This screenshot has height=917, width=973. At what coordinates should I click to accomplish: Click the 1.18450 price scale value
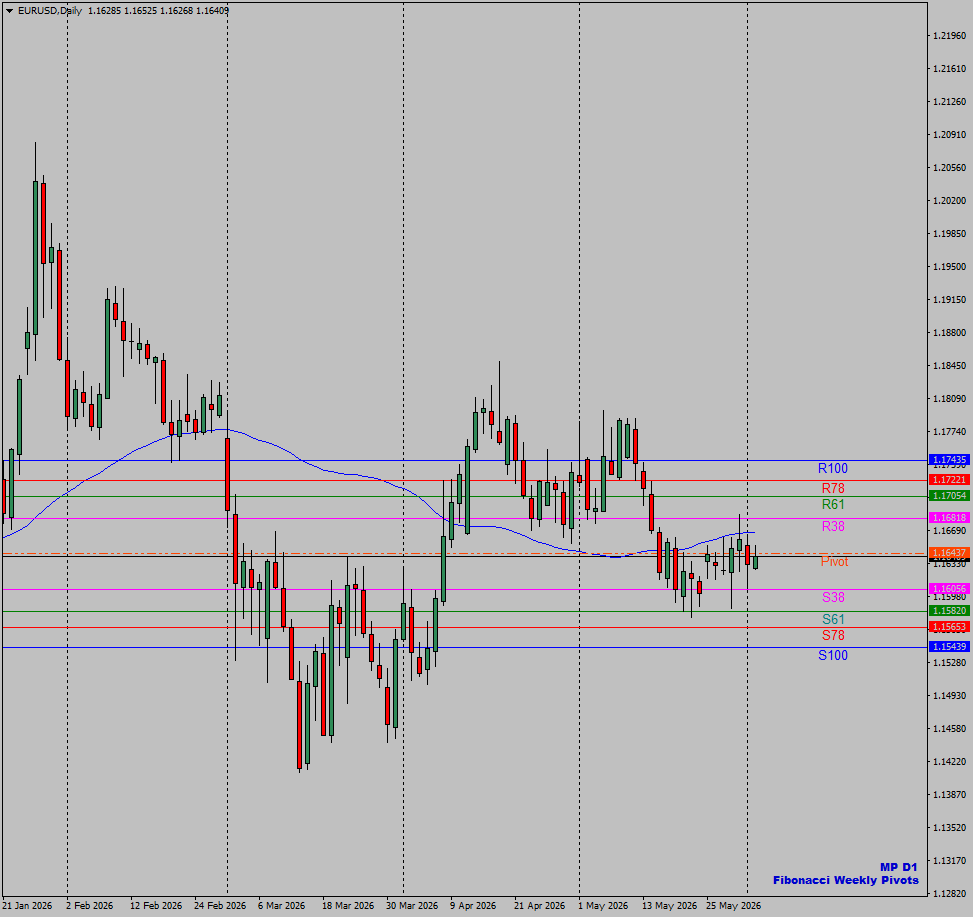pos(949,365)
